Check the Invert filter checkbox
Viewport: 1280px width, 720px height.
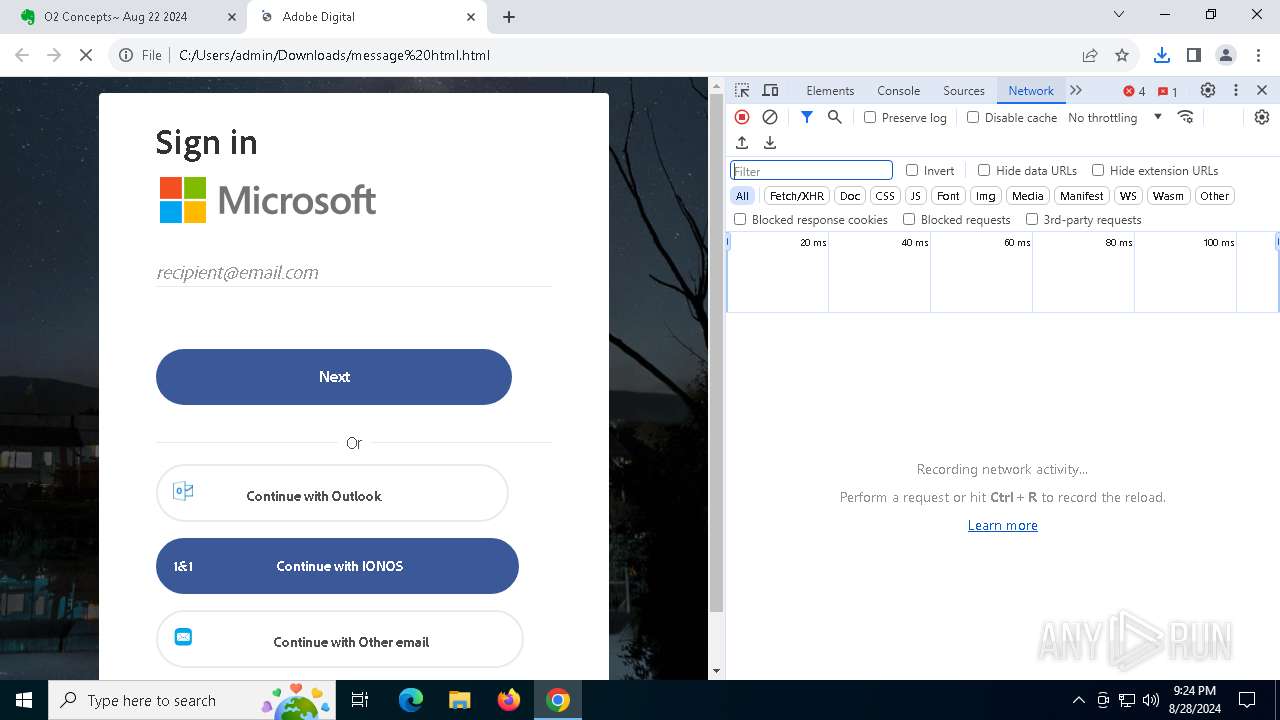912,170
